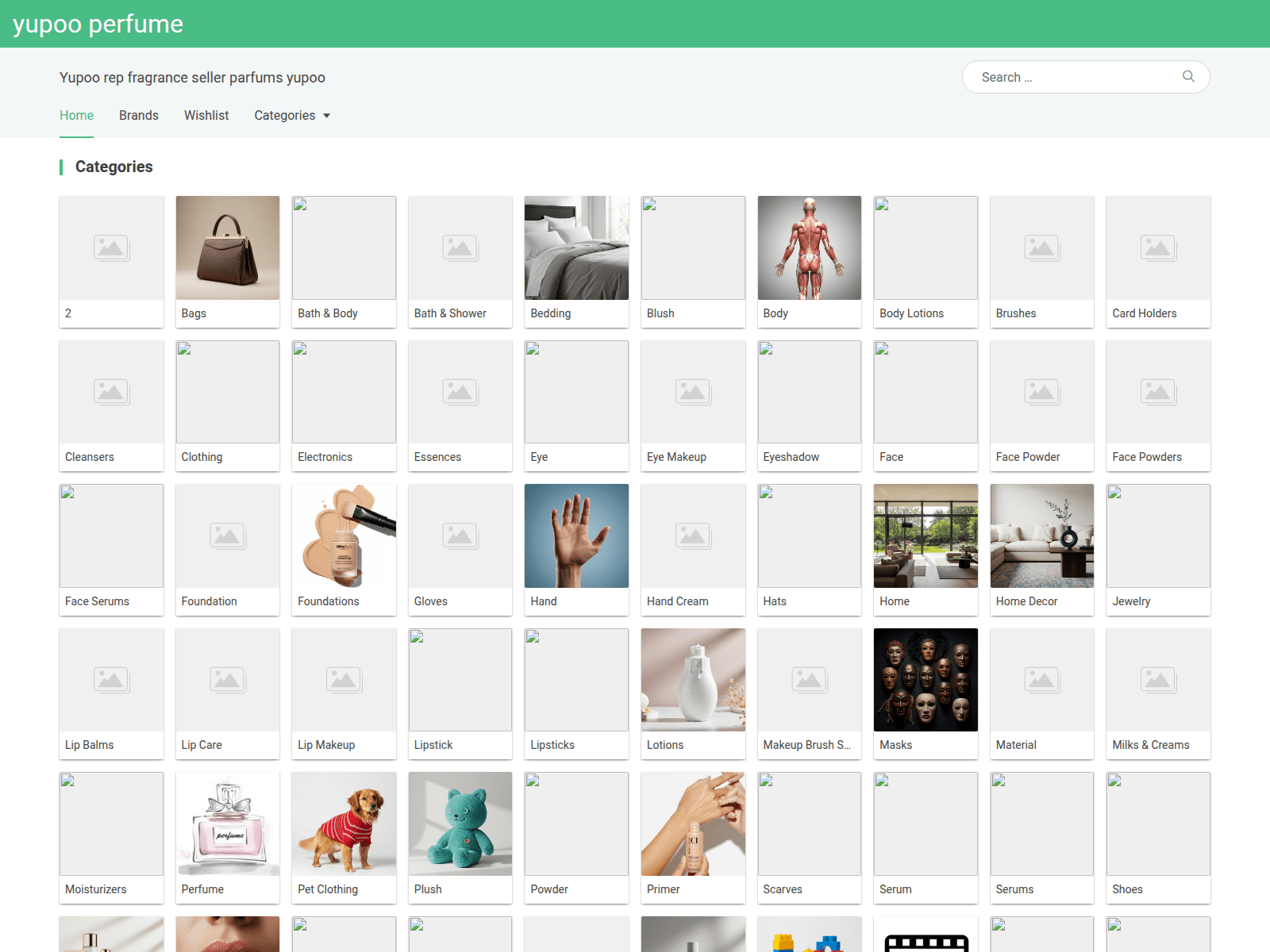Viewport: 1270px width, 952px height.
Task: Open the Face Serums category link
Action: (x=97, y=601)
